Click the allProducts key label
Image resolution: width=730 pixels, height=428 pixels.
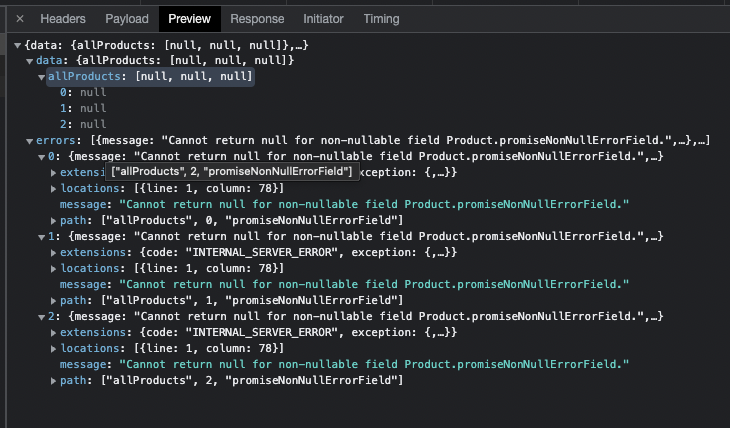(x=84, y=76)
